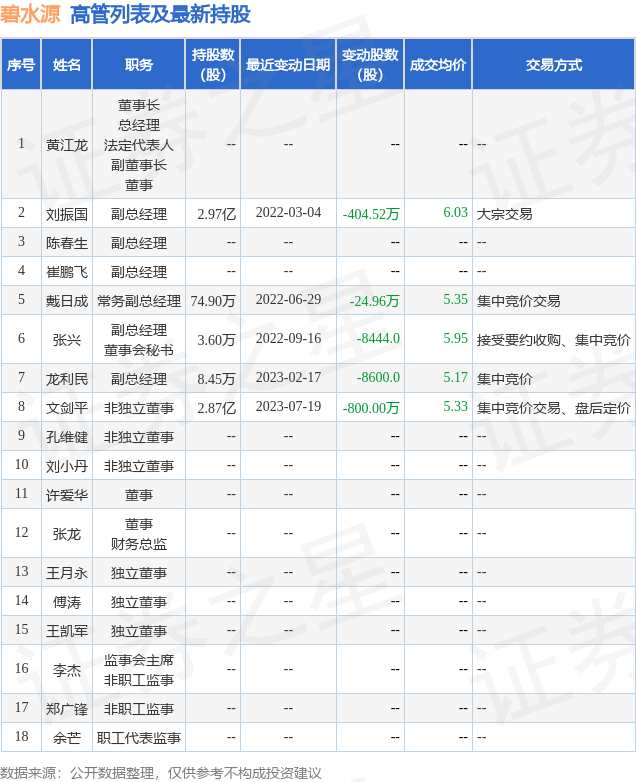Click the 法定代表人 position text

tap(139, 145)
